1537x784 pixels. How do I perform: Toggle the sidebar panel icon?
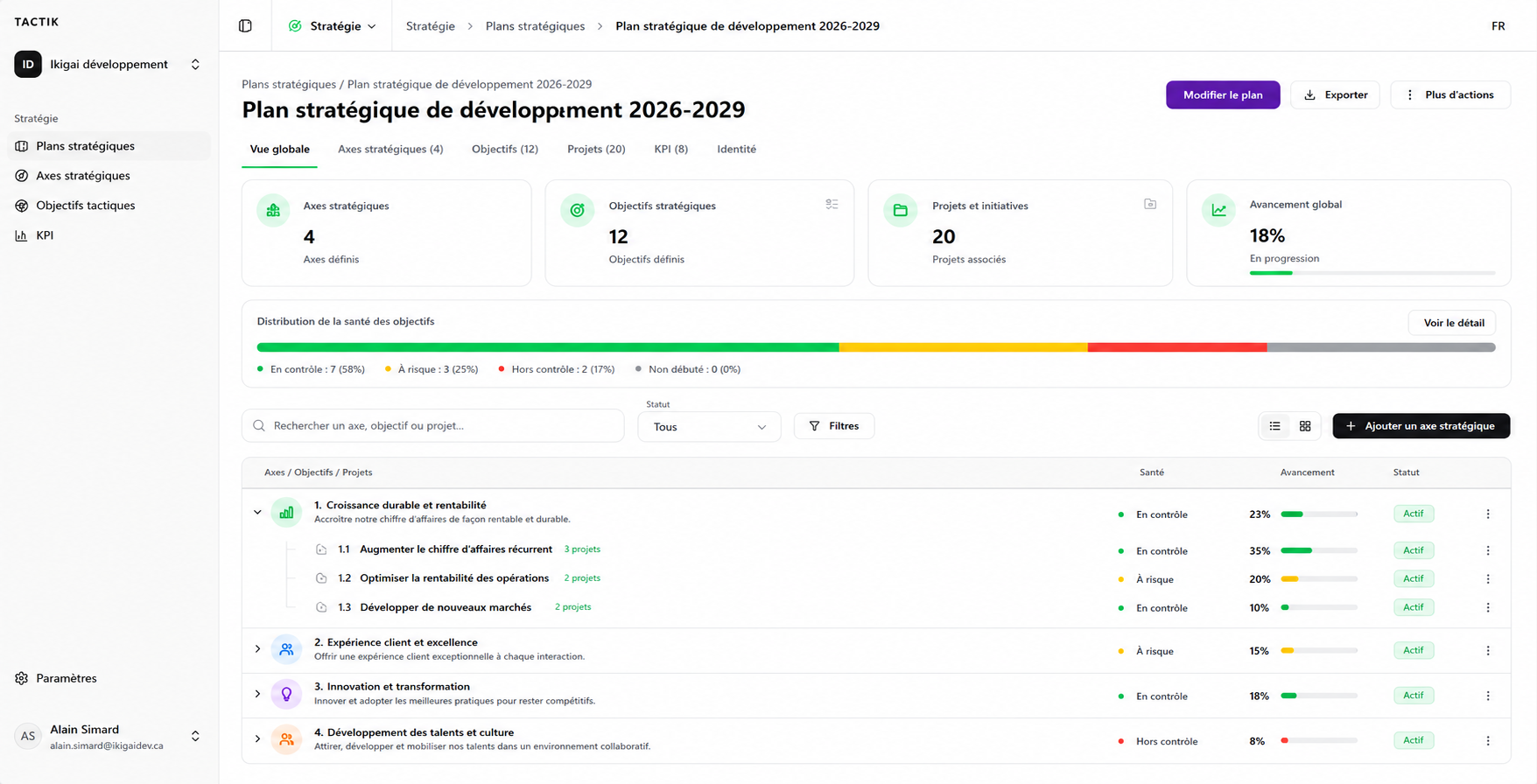click(x=245, y=26)
